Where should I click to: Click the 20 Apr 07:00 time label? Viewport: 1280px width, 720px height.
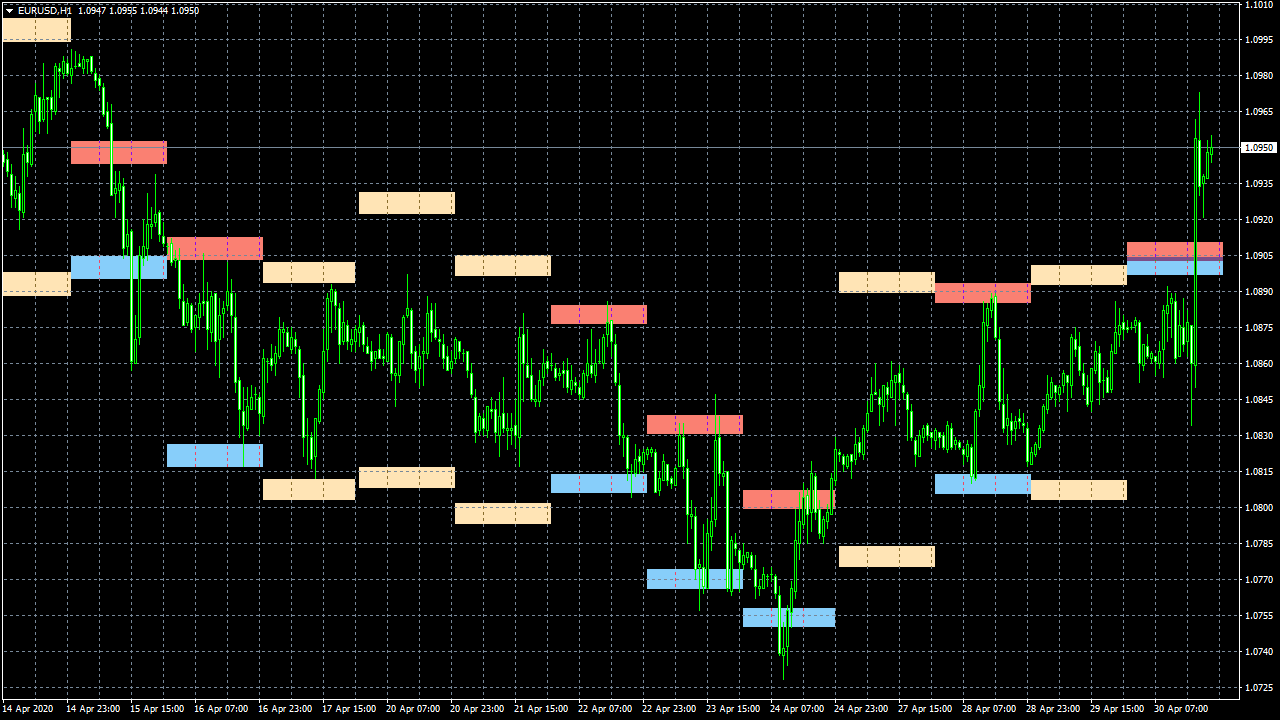click(x=413, y=709)
